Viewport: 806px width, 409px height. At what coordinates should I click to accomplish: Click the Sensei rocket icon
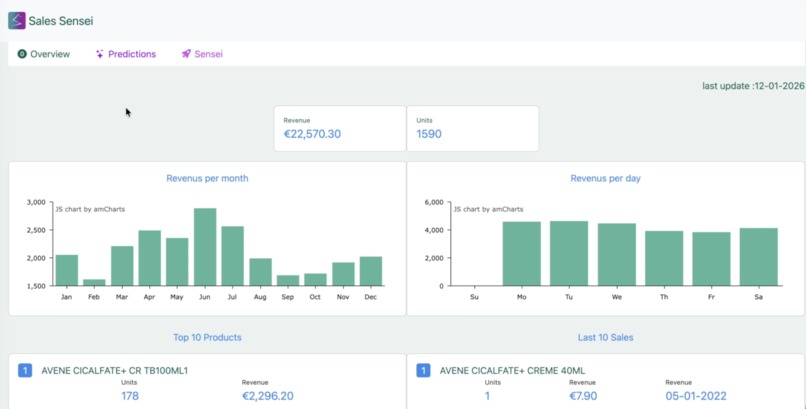[186, 54]
